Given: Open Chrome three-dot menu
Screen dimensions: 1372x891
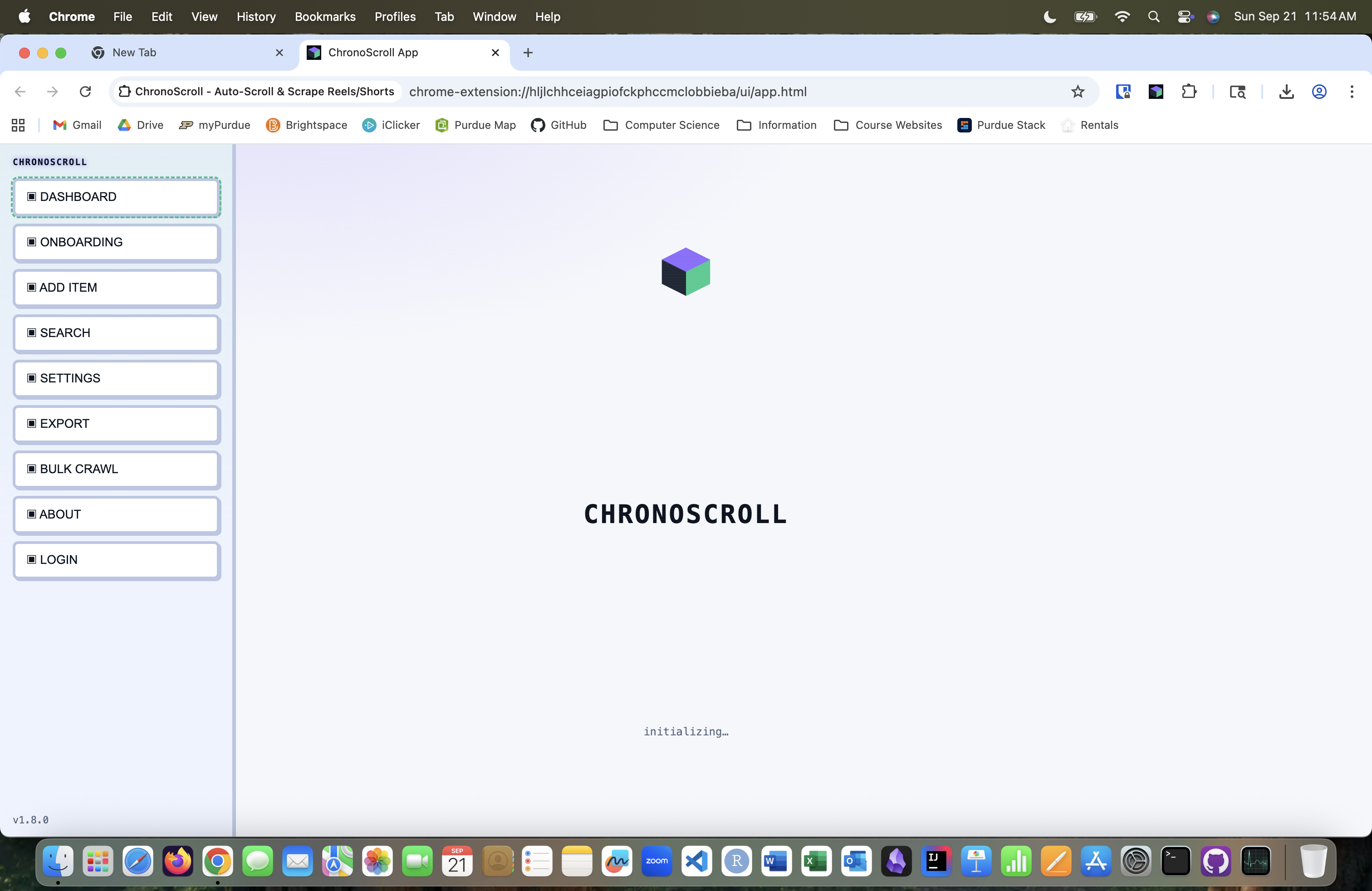Looking at the screenshot, I should tap(1351, 92).
